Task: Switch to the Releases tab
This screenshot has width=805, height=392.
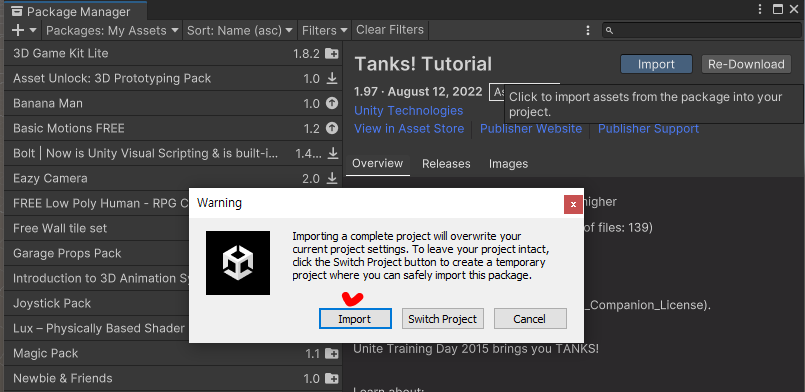Action: click(446, 164)
